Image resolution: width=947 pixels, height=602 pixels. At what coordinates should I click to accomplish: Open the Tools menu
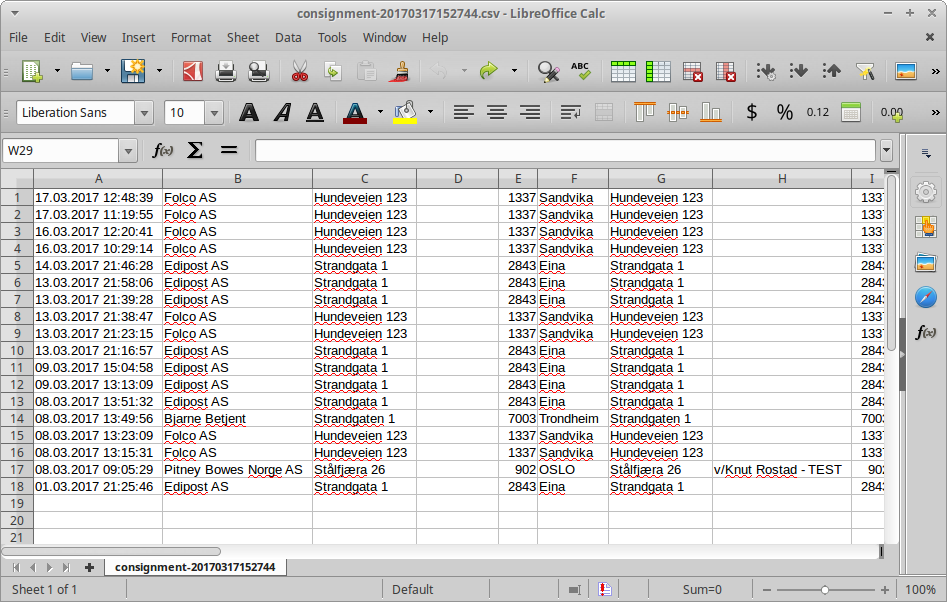(x=332, y=37)
